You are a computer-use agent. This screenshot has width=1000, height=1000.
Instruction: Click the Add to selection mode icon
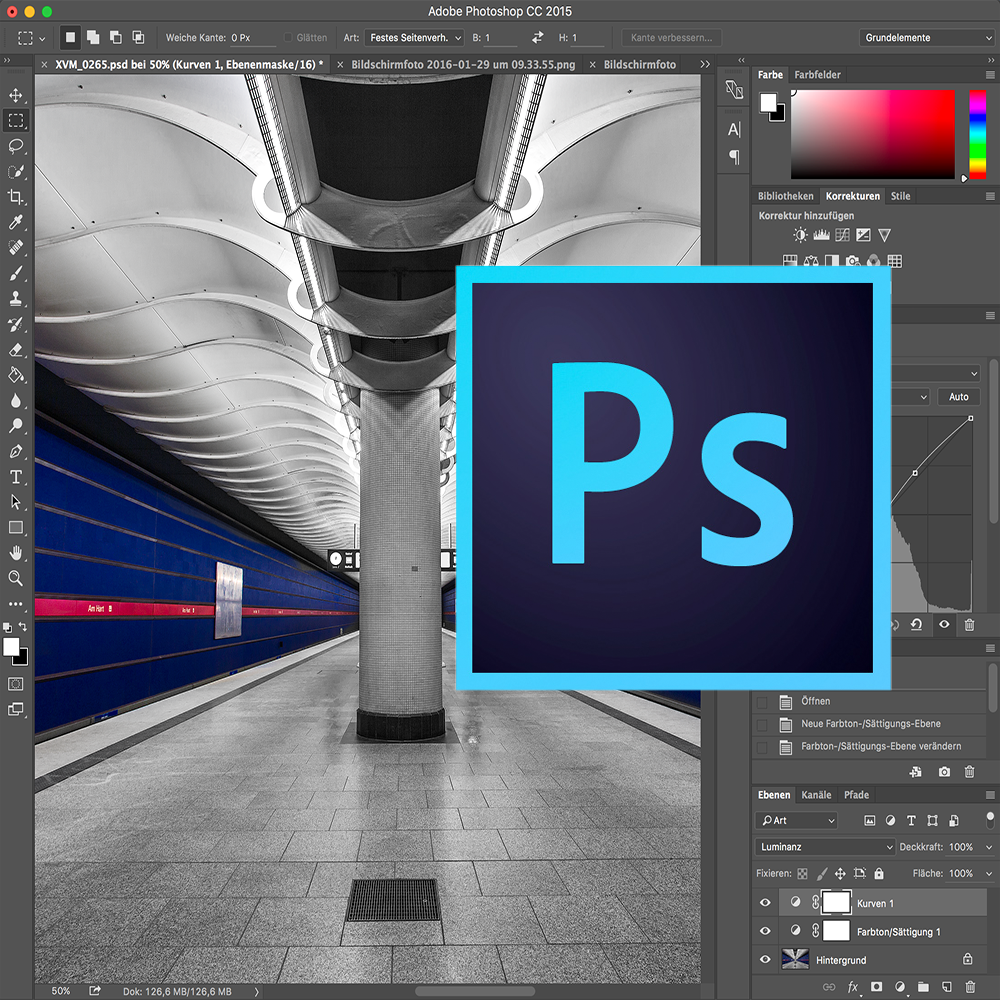coord(93,38)
